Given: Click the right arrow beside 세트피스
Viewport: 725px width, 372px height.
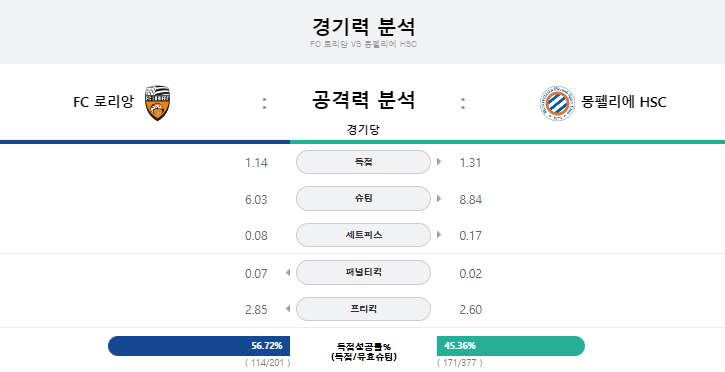Looking at the screenshot, I should click(439, 235).
